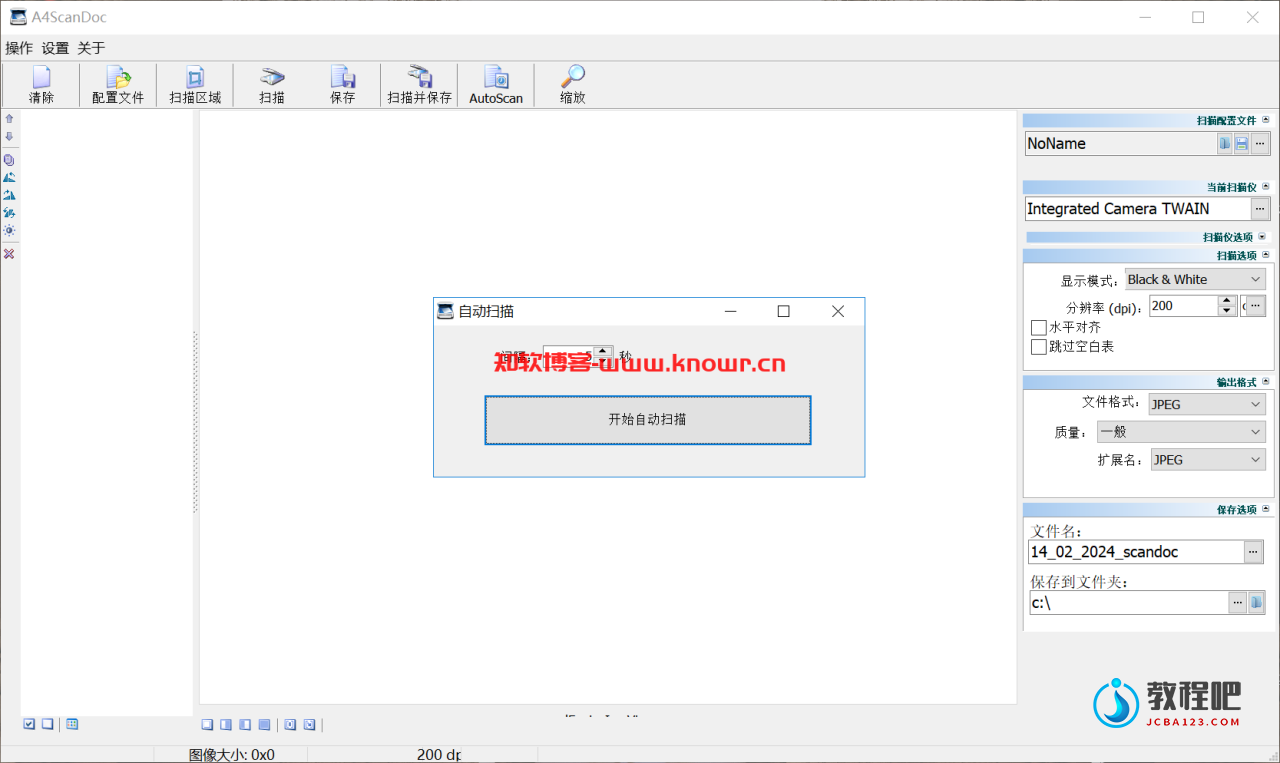
Task: Click ellipsis button next to the dpi field
Action: (1256, 306)
